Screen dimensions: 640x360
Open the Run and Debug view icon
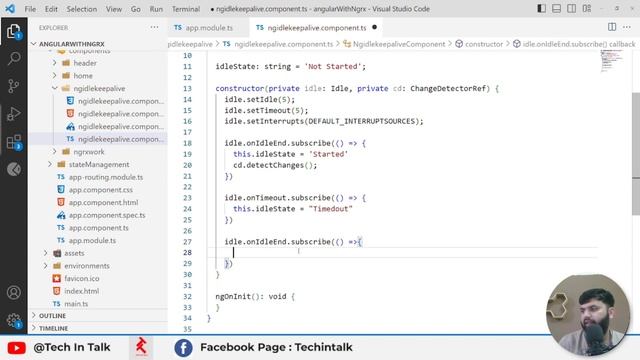click(13, 114)
